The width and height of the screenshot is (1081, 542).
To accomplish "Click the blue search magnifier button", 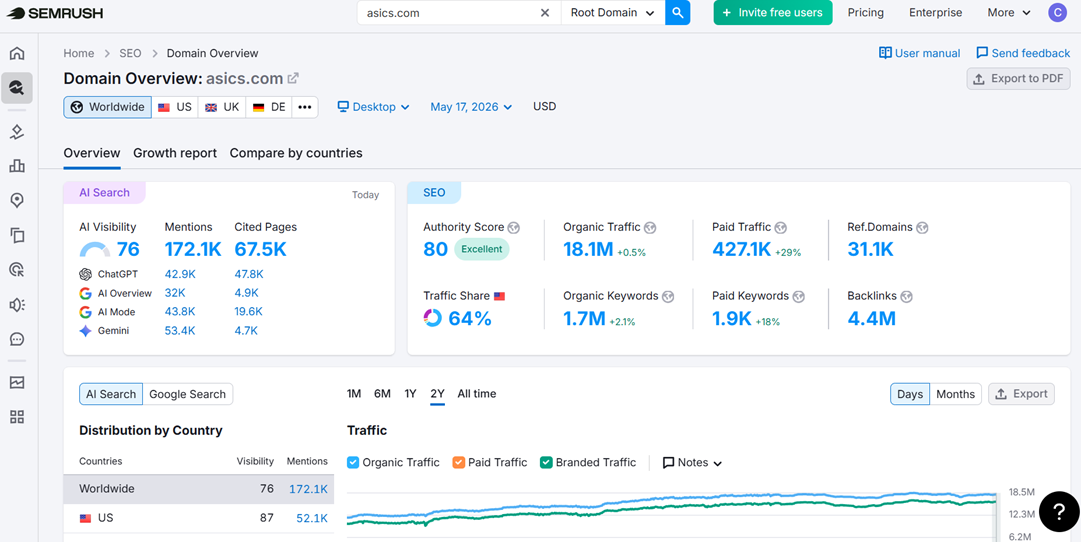I will coord(678,12).
